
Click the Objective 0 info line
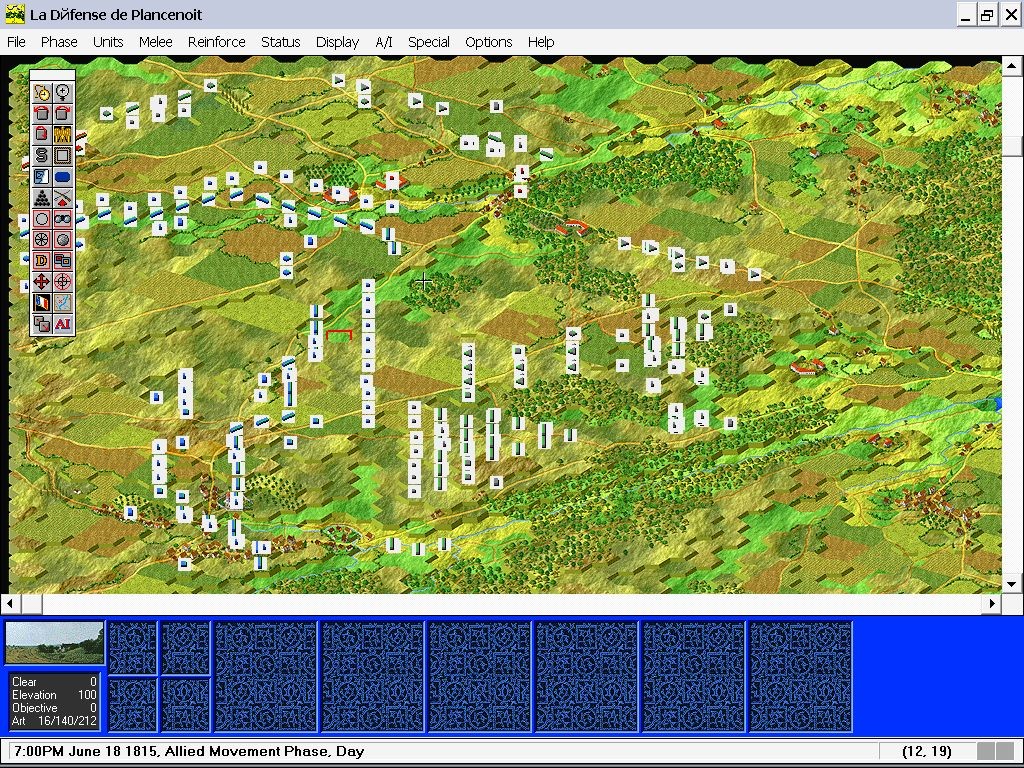pyautogui.click(x=54, y=708)
